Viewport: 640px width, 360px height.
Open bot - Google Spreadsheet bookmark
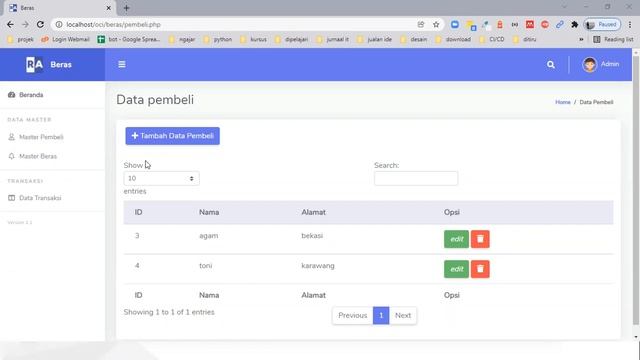coord(129,39)
